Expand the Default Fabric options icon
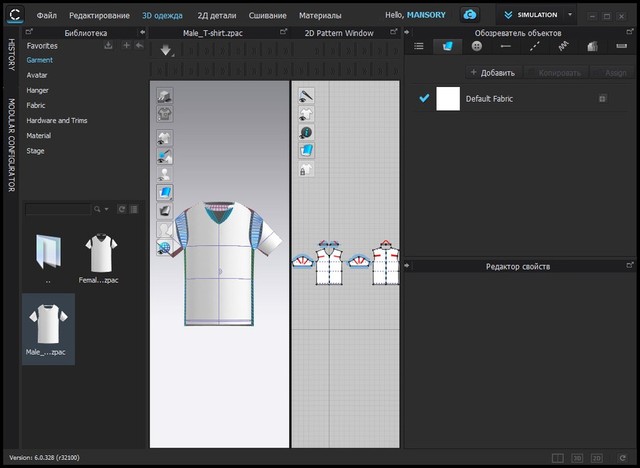 point(602,99)
